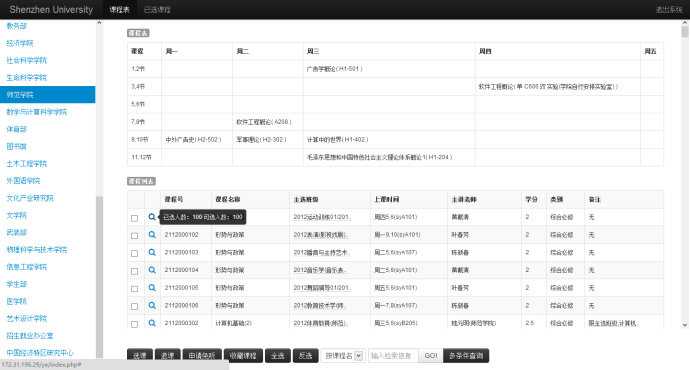
Task: Select 武装部 in the sidebar
Action: pos(17,232)
